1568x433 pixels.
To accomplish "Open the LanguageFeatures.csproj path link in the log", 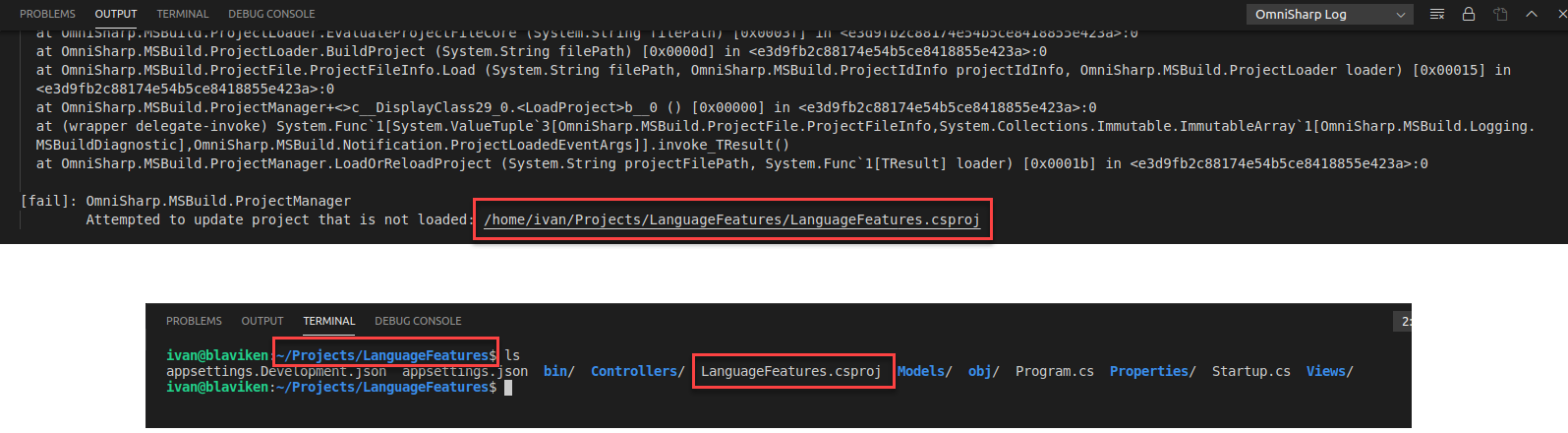I will tap(731, 219).
